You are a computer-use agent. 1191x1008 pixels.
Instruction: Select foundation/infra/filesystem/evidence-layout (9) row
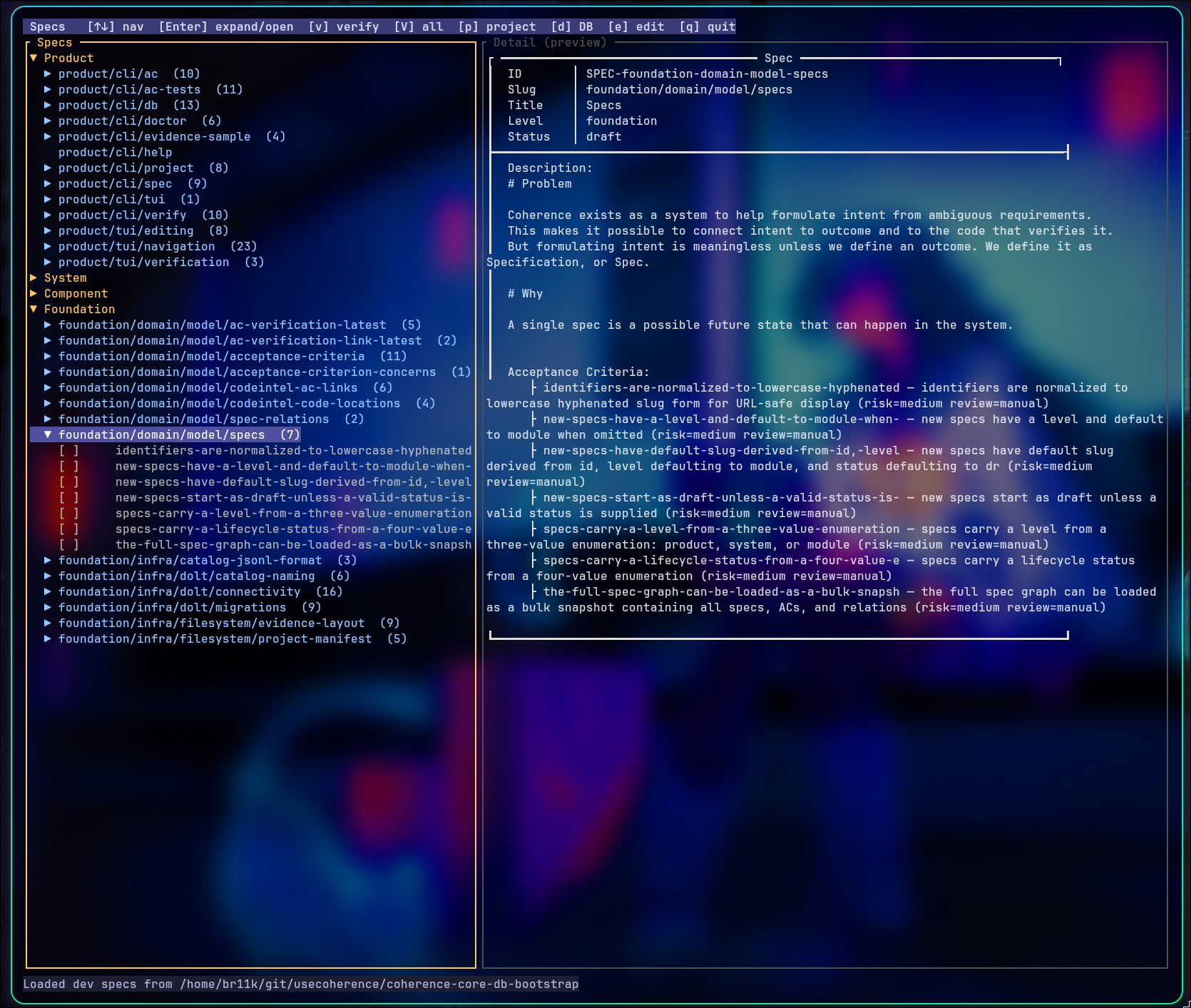[x=222, y=623]
